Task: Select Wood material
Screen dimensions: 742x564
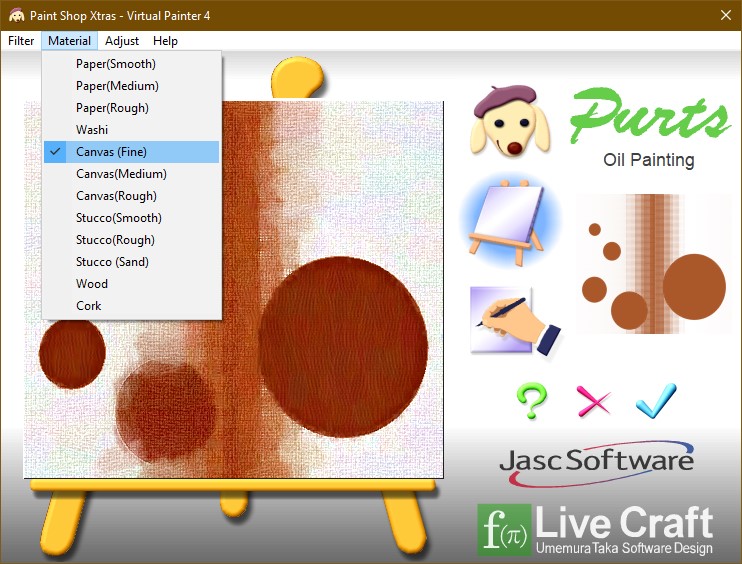Action: coord(132,284)
